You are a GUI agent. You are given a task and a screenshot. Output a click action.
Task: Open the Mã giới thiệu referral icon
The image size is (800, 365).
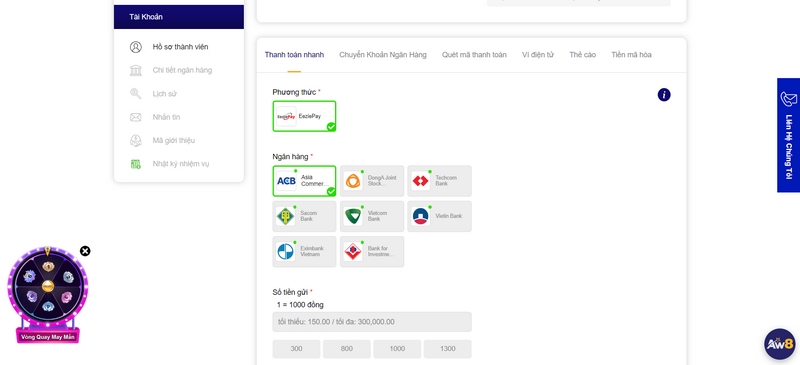coord(136,140)
